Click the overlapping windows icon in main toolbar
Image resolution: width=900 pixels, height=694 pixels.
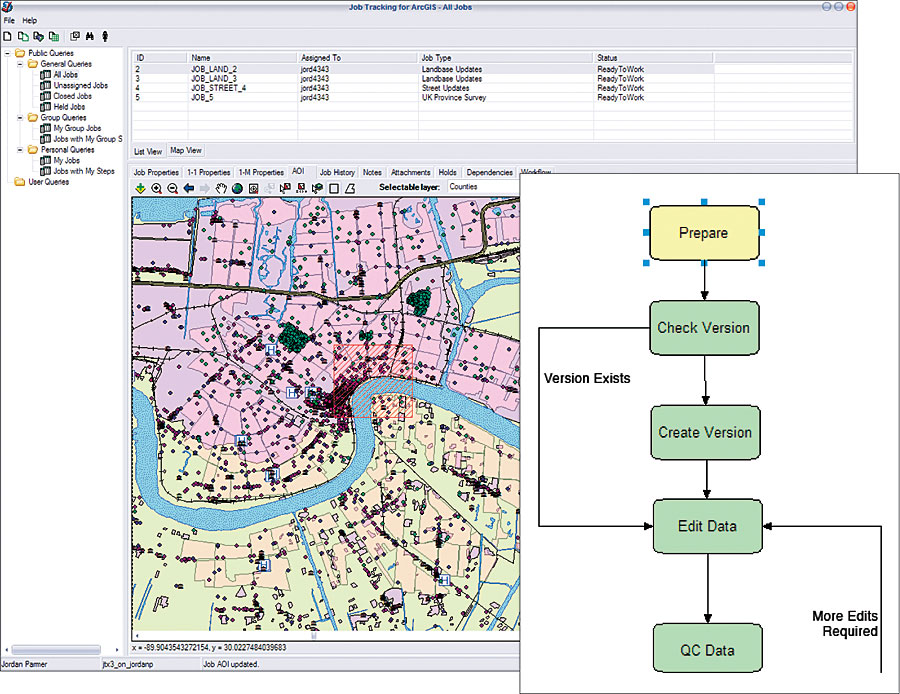pyautogui.click(x=75, y=36)
